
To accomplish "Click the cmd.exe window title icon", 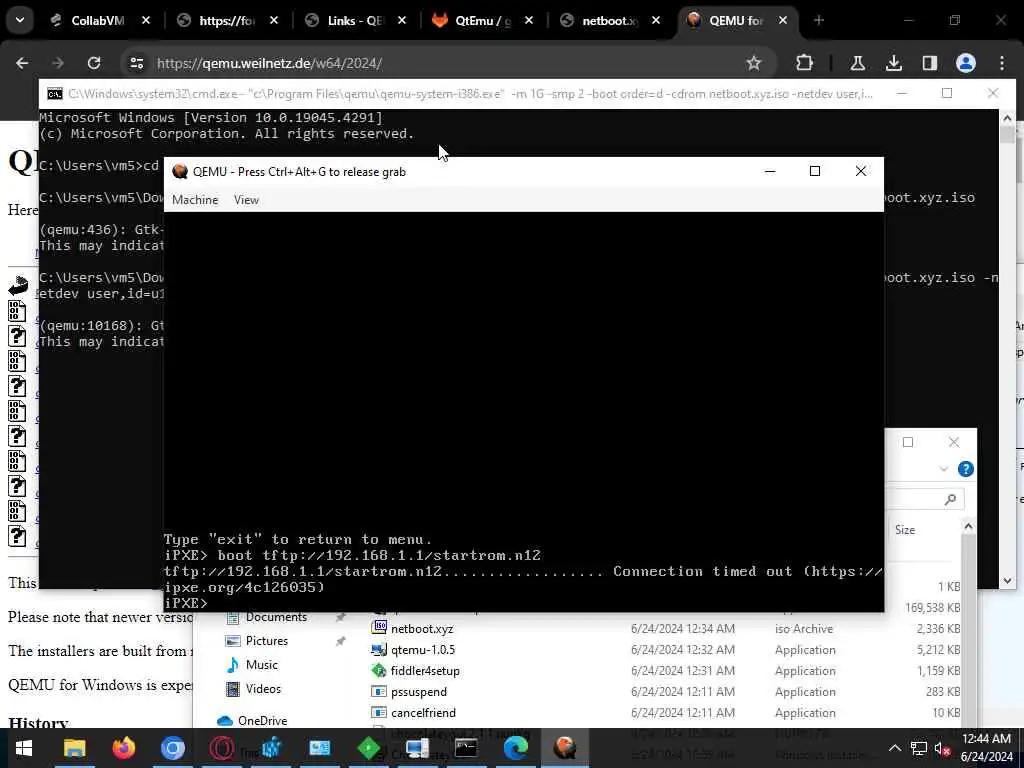I will [x=55, y=94].
